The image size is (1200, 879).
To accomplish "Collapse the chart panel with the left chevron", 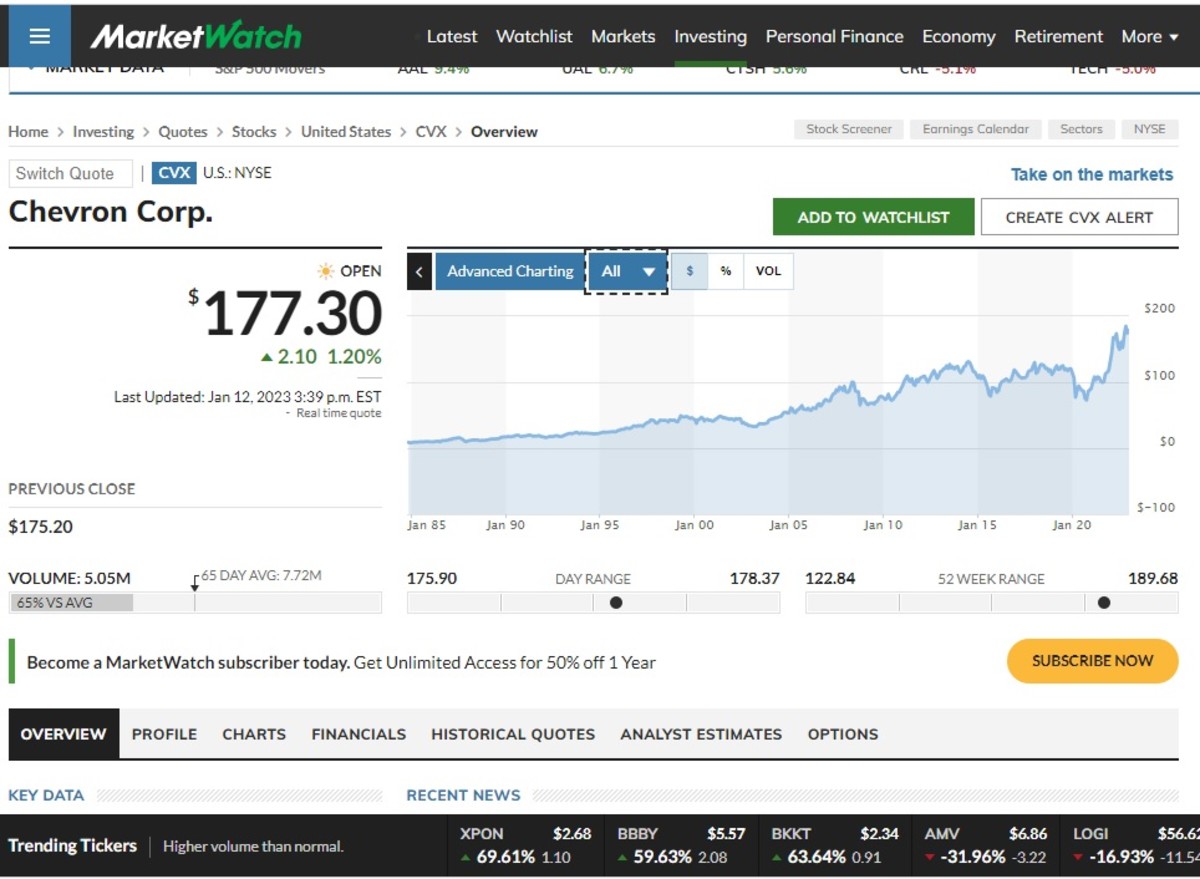I will (x=419, y=271).
